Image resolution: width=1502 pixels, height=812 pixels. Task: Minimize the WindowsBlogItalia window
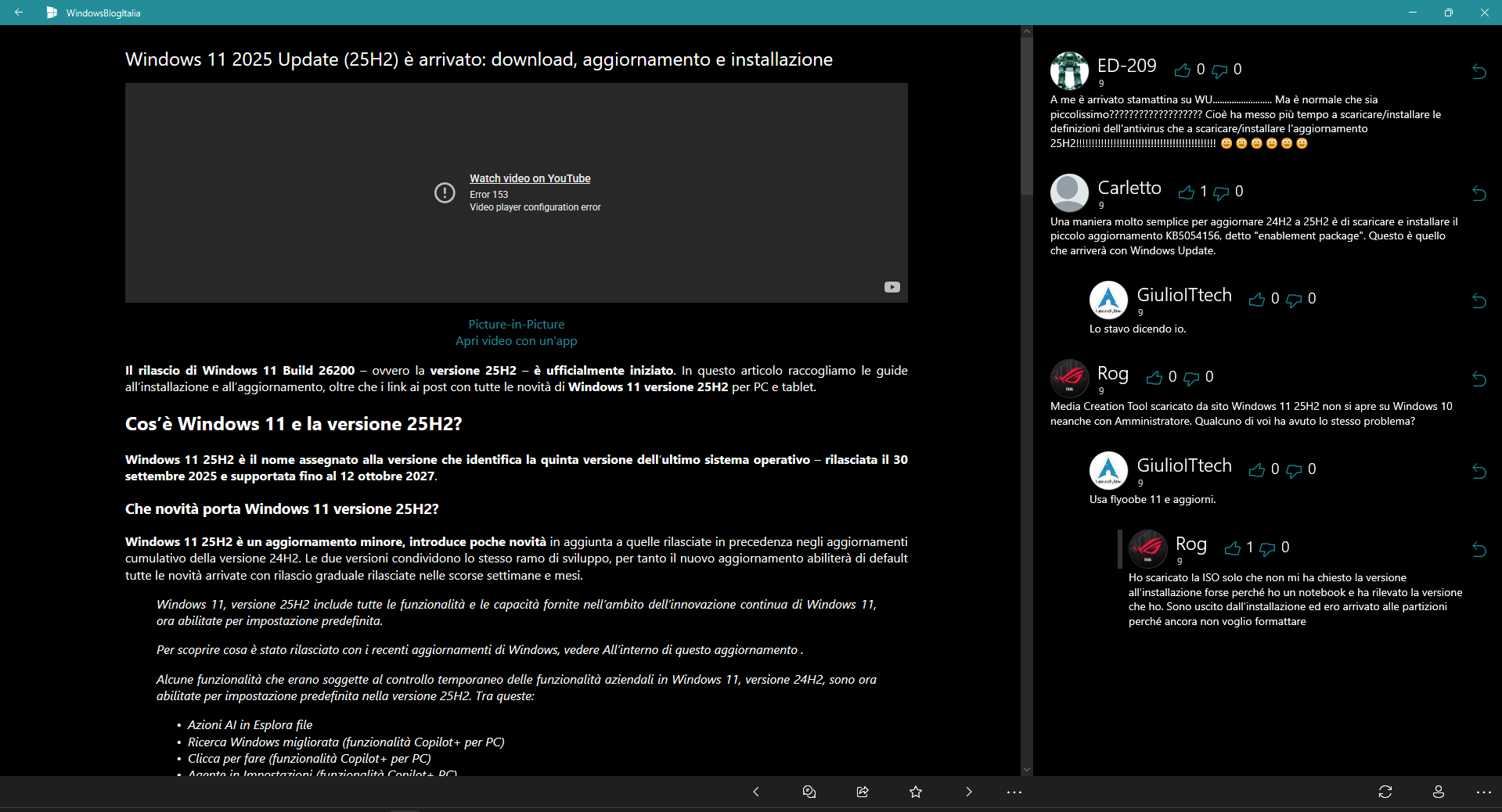(1413, 13)
